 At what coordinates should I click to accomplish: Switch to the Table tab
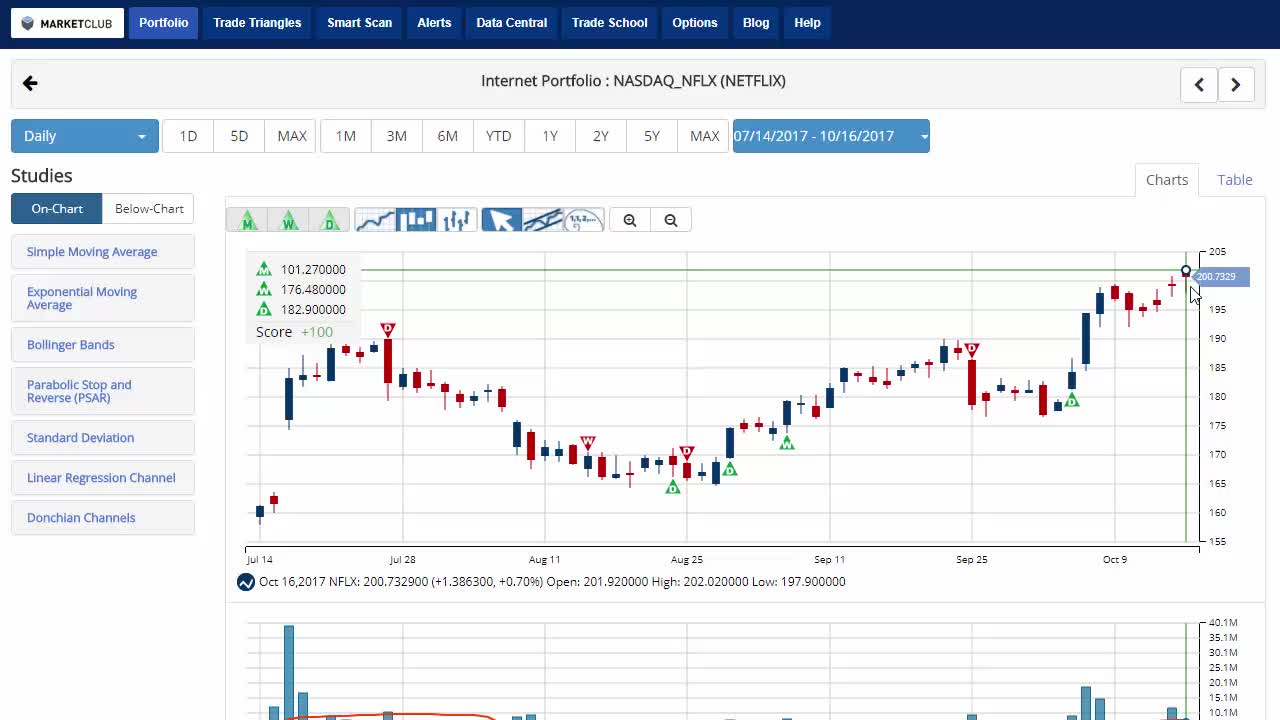(1235, 180)
